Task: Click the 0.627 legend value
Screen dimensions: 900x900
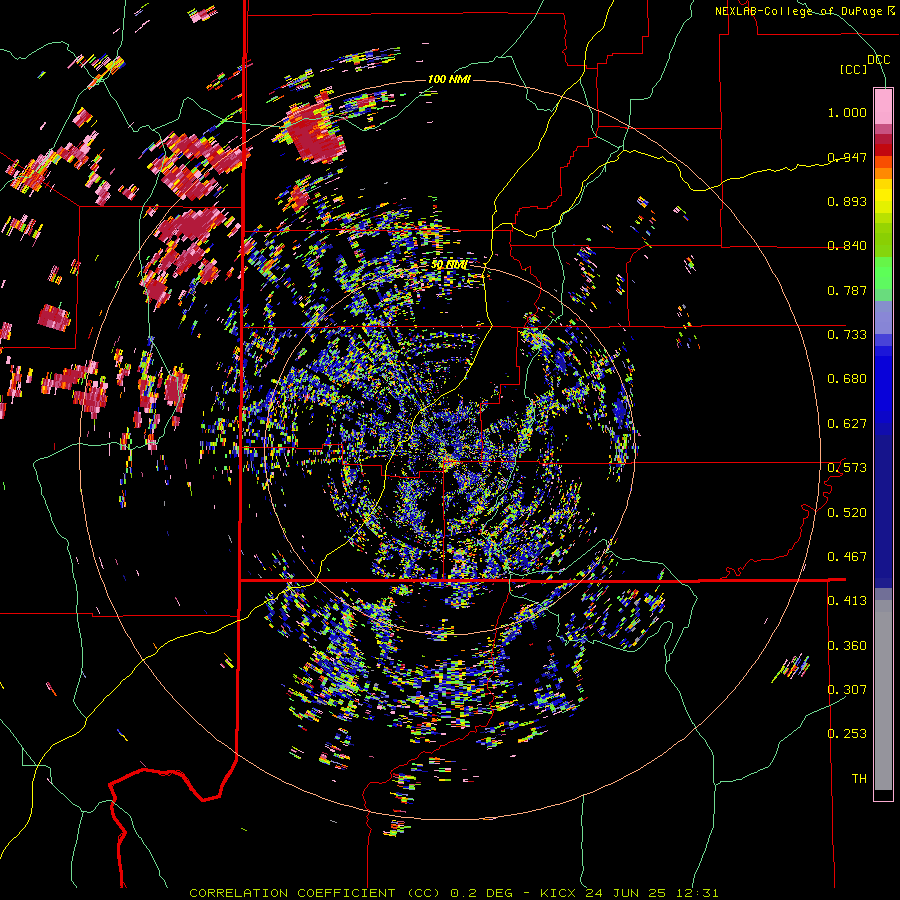Action: pyautogui.click(x=847, y=424)
